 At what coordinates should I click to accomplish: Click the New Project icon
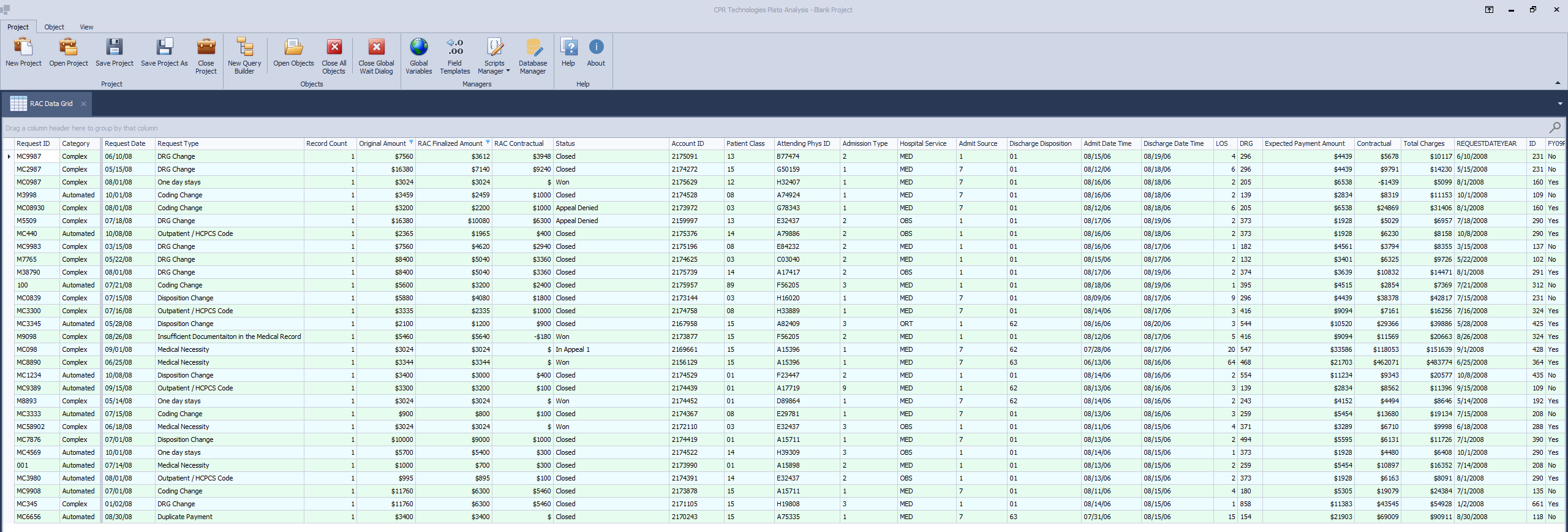[23, 47]
